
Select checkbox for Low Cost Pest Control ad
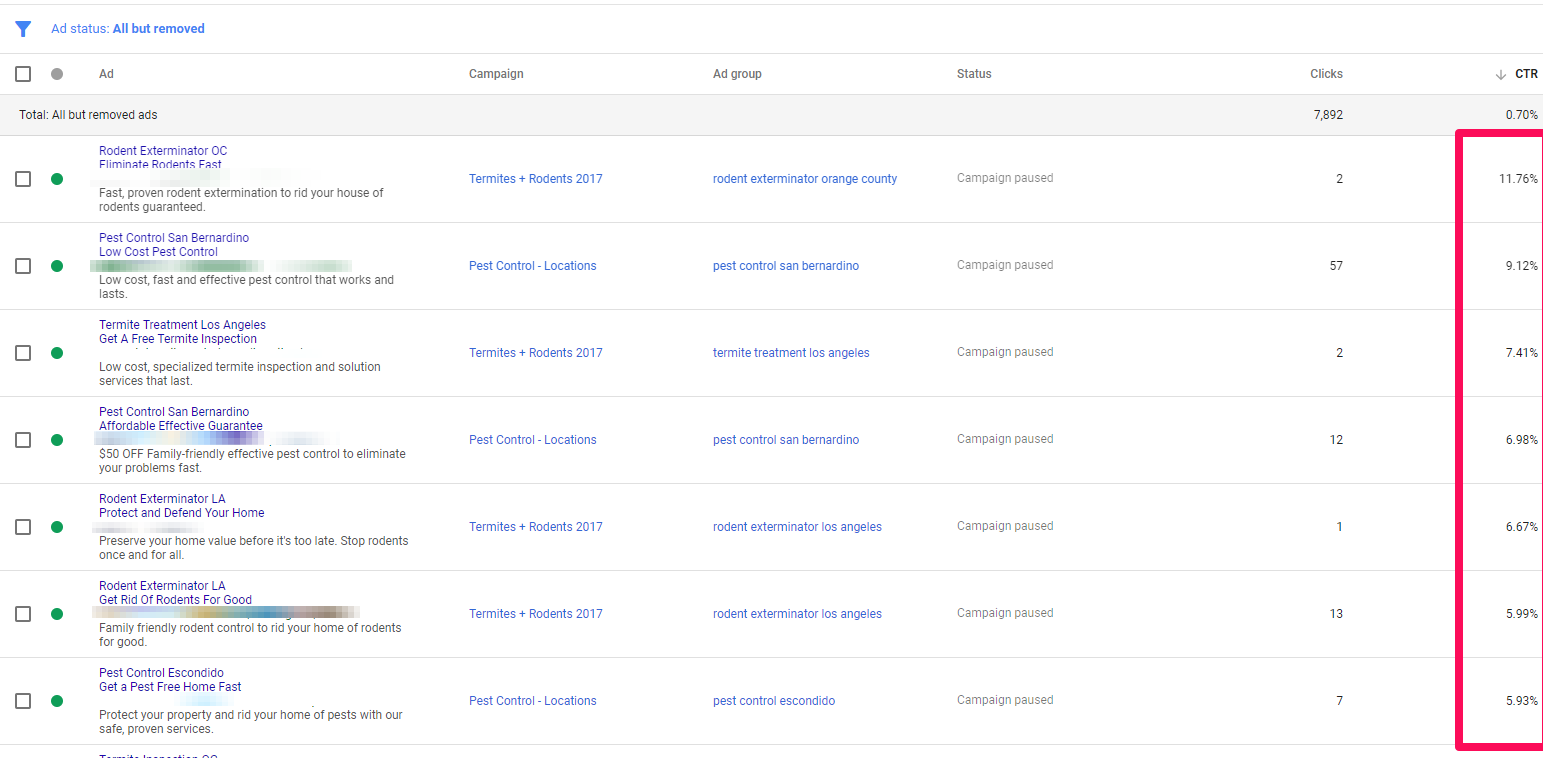click(23, 266)
